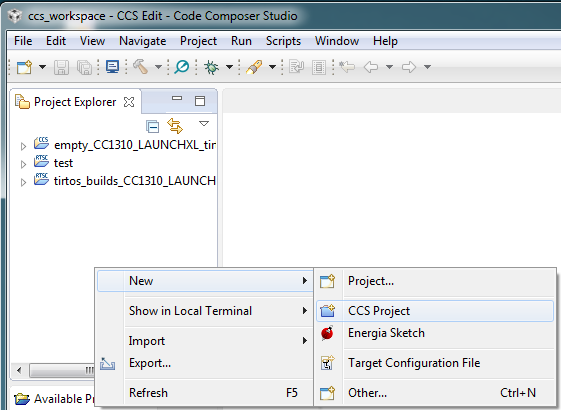Choose Show in Local Terminal
565x416 pixels.
pyautogui.click(x=205, y=311)
